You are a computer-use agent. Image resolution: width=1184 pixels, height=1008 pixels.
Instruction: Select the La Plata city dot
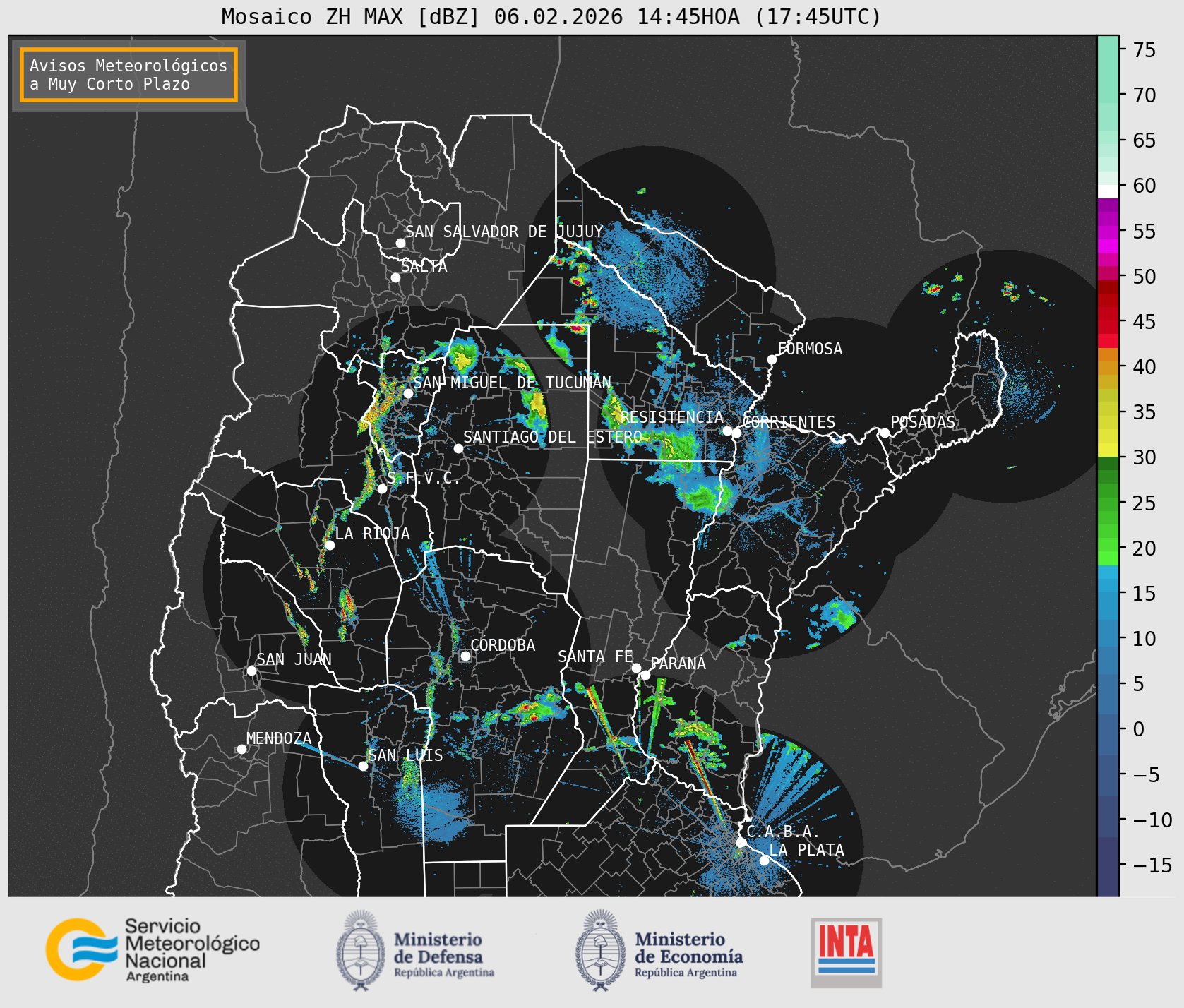tap(764, 860)
